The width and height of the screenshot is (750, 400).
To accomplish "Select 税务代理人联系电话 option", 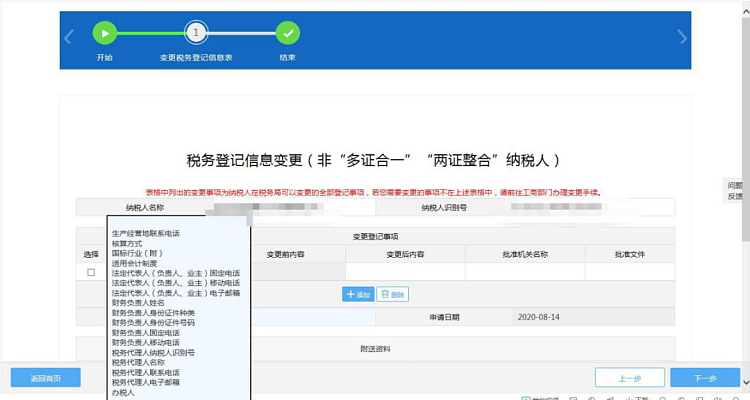I will tap(145, 372).
